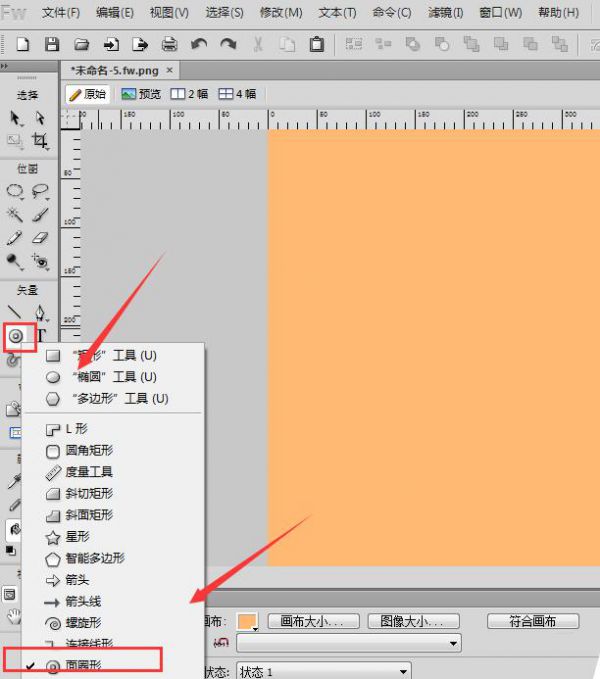This screenshot has width=600, height=679.
Task: Click the 图像大小... button
Action: point(413,621)
